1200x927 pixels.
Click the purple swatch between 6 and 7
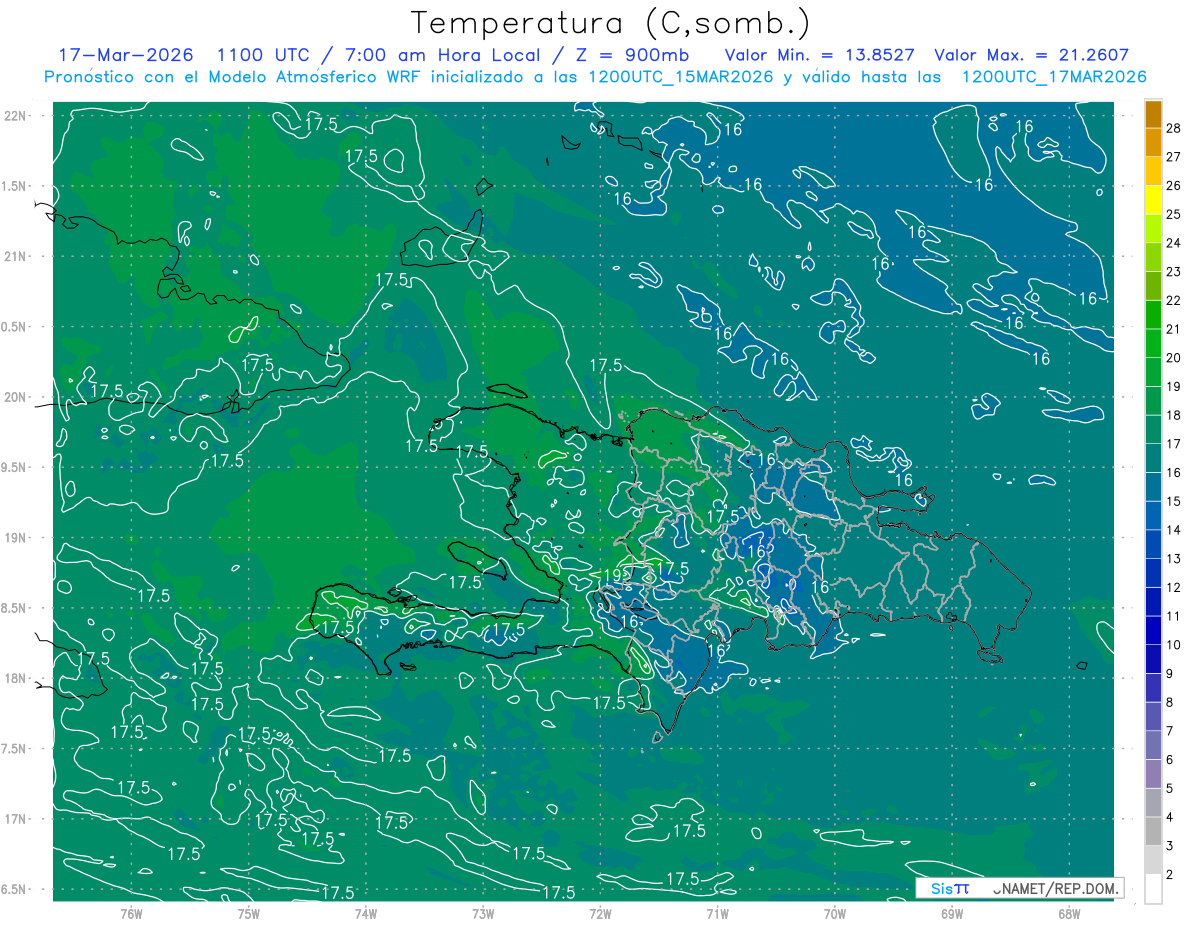point(1153,745)
